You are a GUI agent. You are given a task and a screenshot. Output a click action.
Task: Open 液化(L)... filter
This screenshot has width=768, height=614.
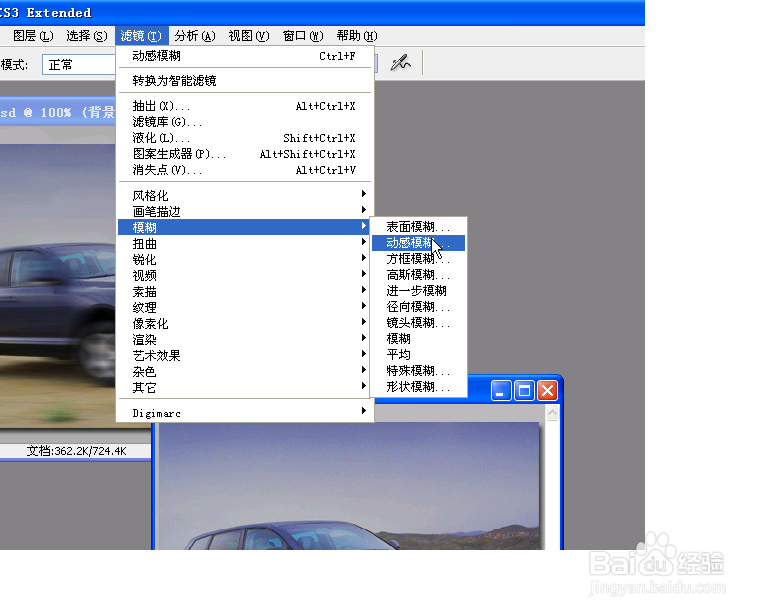pos(244,138)
